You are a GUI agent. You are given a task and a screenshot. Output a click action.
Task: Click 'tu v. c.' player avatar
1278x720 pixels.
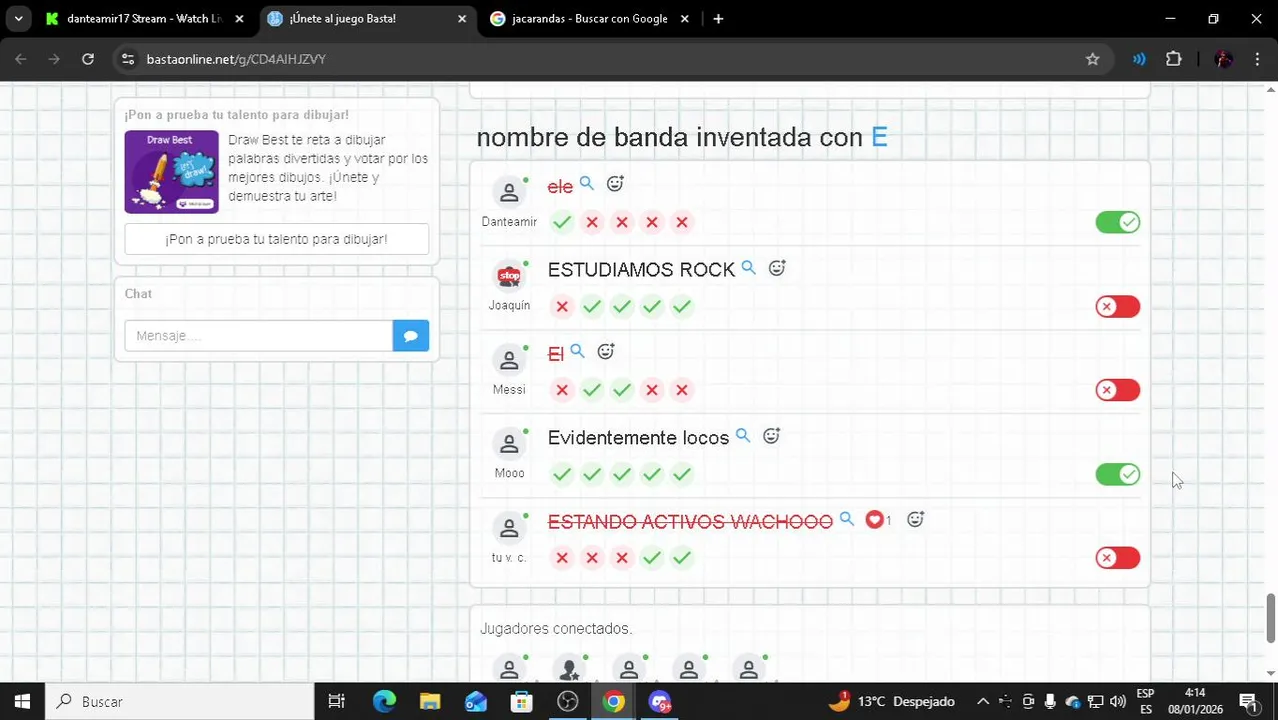pos(509,528)
